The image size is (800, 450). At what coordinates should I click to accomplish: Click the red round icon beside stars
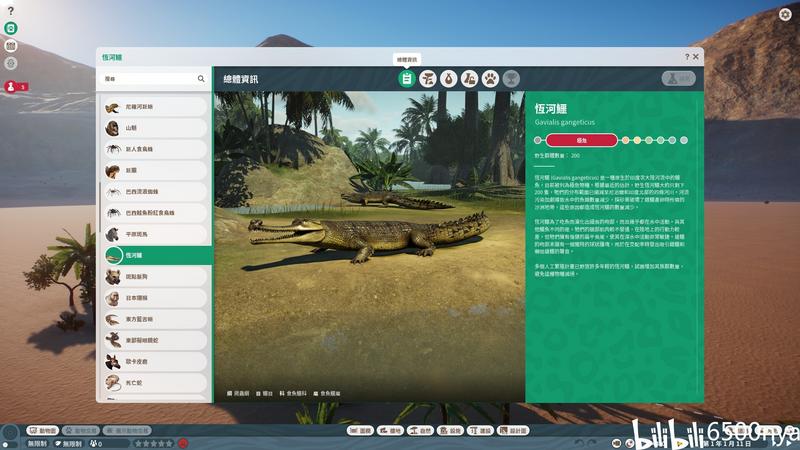(x=183, y=443)
